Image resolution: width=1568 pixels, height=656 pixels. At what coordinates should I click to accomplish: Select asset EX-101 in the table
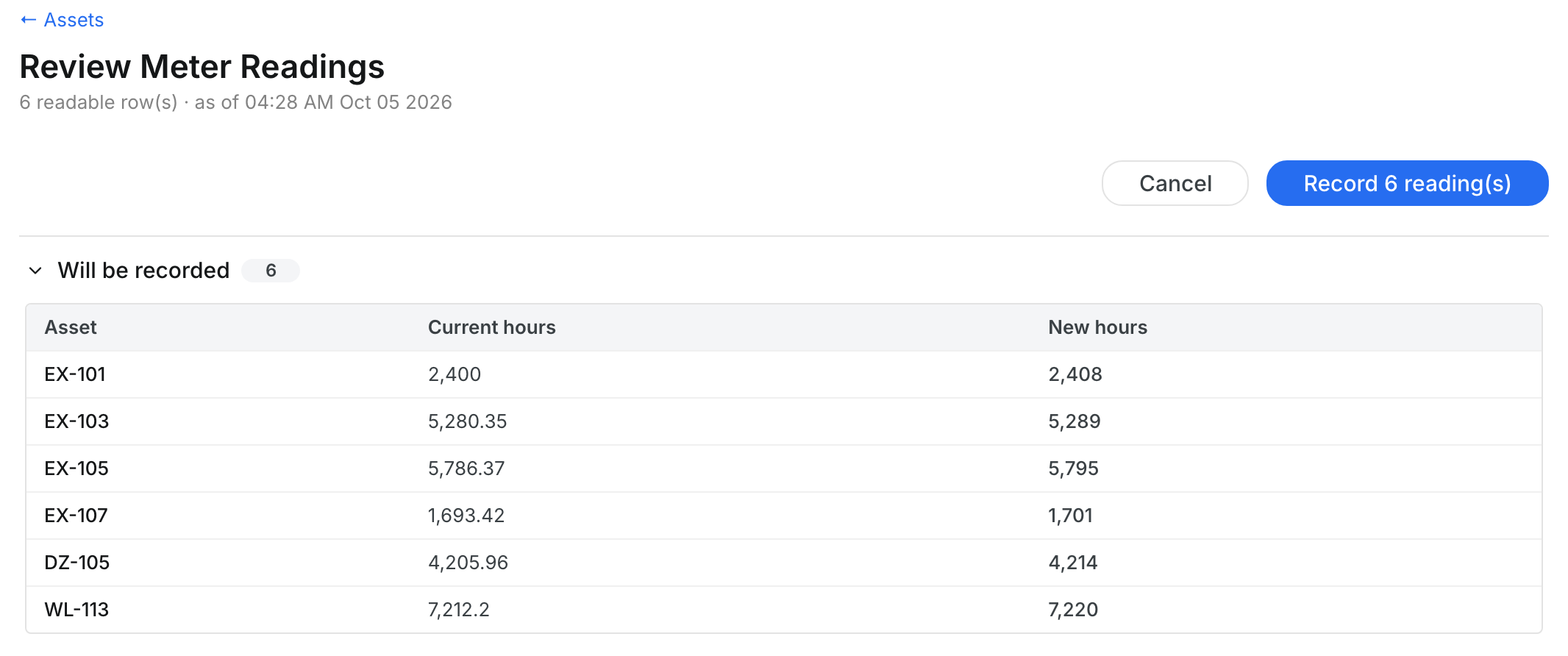tap(75, 374)
